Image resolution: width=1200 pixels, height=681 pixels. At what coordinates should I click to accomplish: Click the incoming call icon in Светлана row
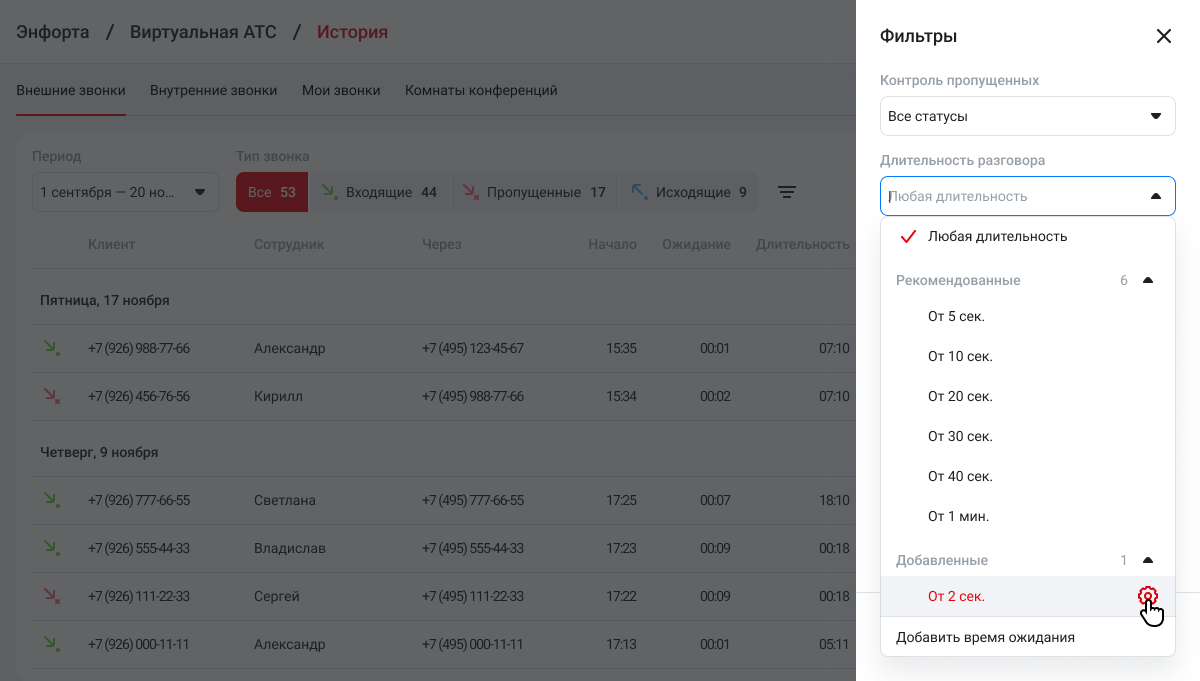[51, 500]
